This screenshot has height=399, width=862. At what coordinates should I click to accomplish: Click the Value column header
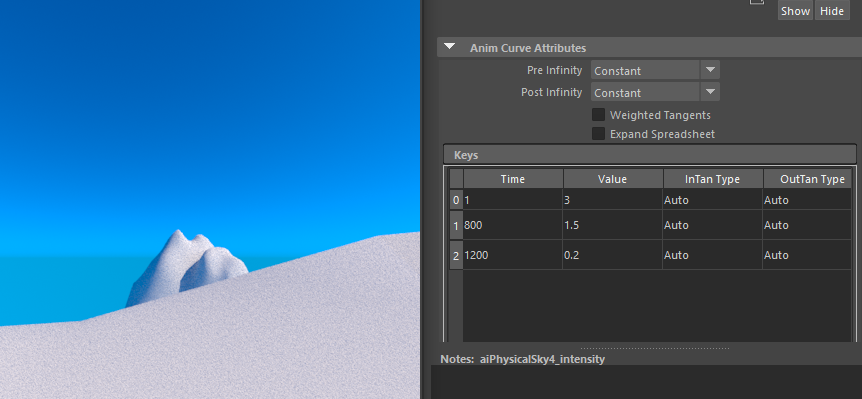(x=612, y=179)
